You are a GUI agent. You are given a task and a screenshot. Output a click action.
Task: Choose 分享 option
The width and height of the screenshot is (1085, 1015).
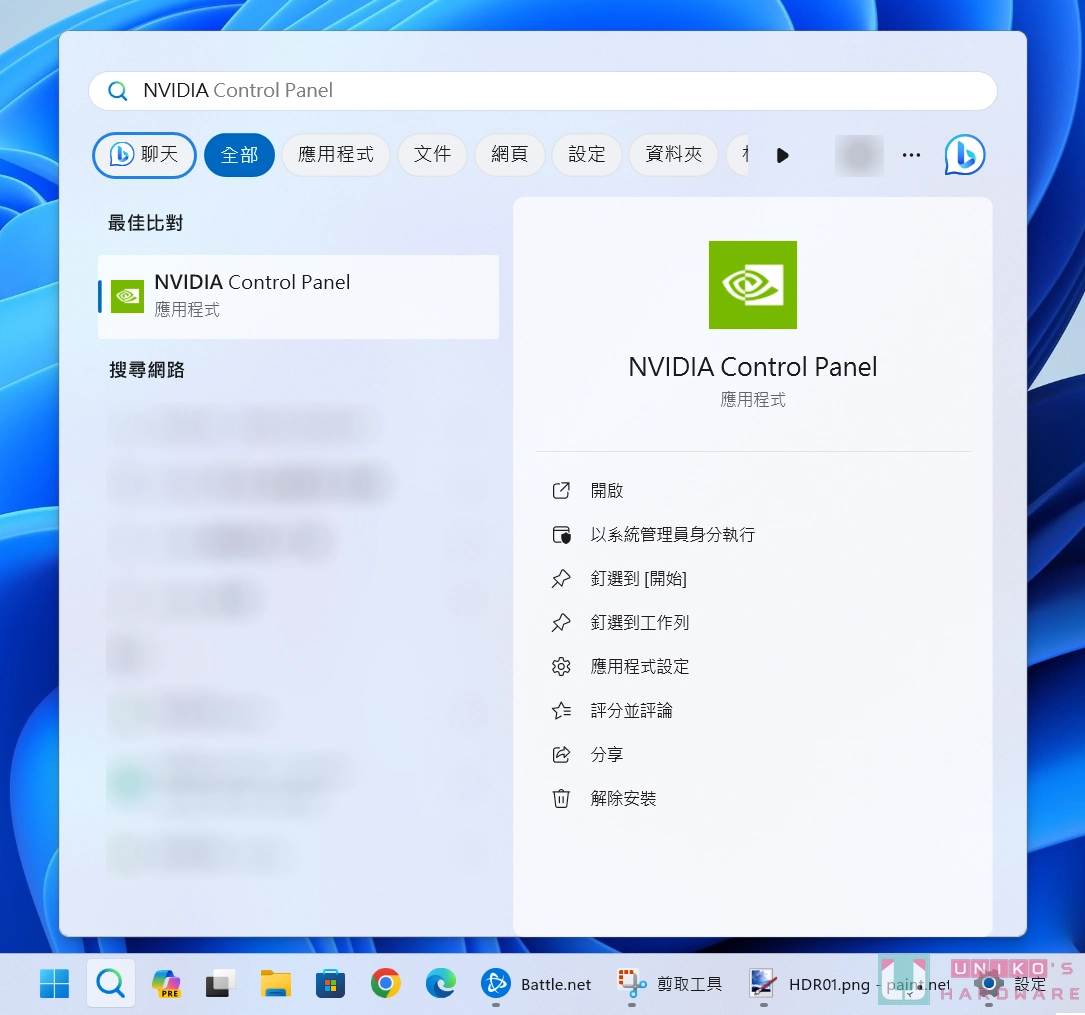(x=607, y=754)
